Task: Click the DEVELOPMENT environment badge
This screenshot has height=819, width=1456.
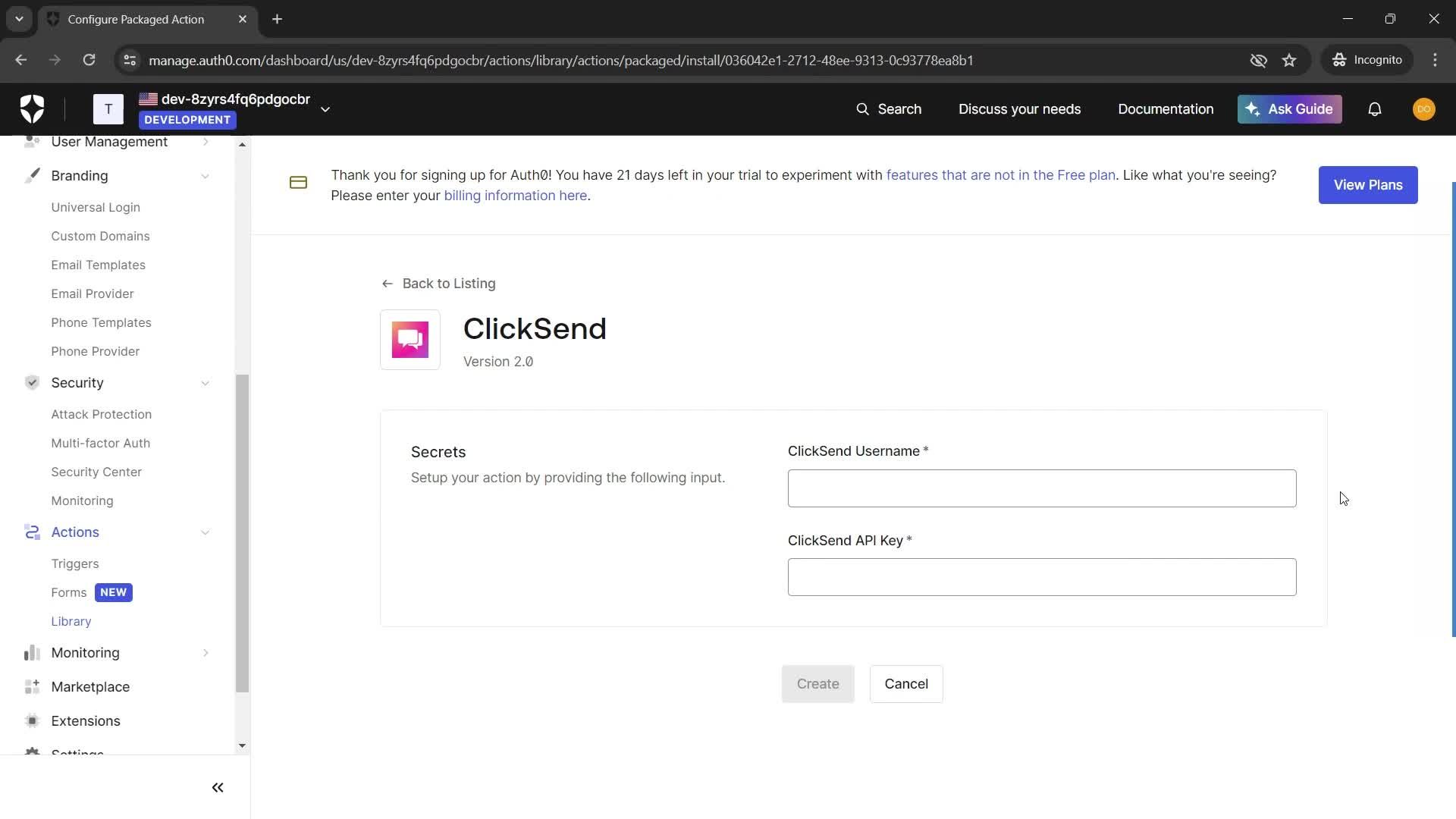Action: click(x=187, y=120)
